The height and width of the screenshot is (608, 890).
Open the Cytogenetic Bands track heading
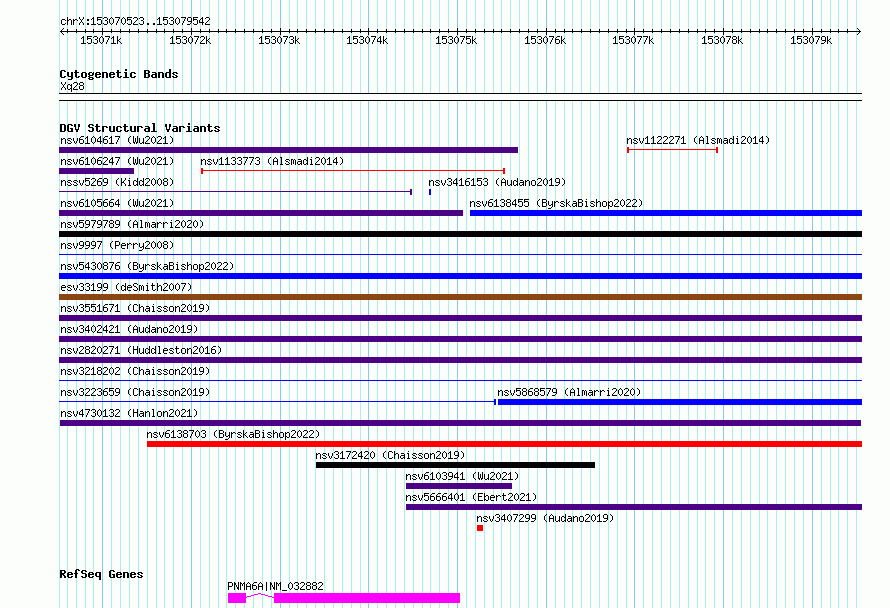point(119,74)
